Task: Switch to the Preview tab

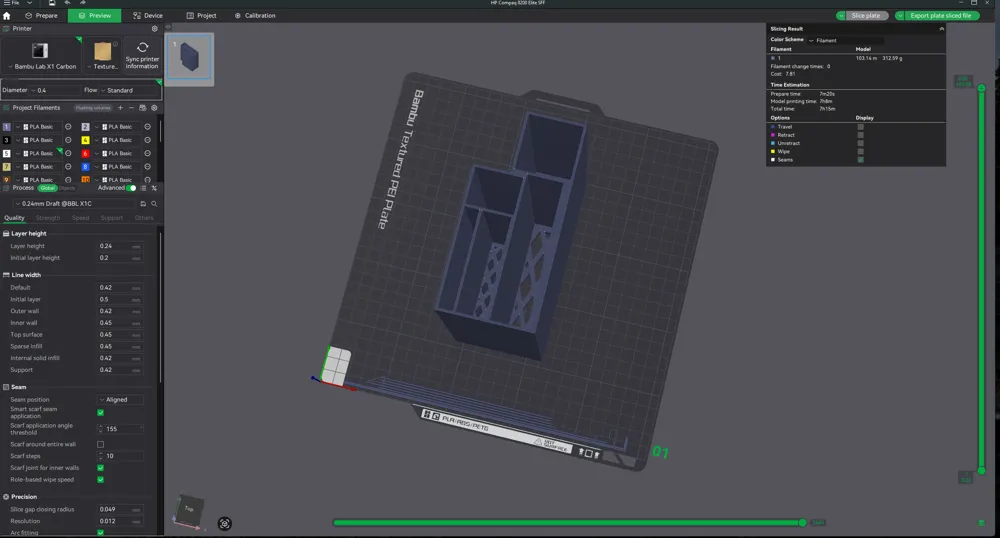Action: pyautogui.click(x=94, y=15)
